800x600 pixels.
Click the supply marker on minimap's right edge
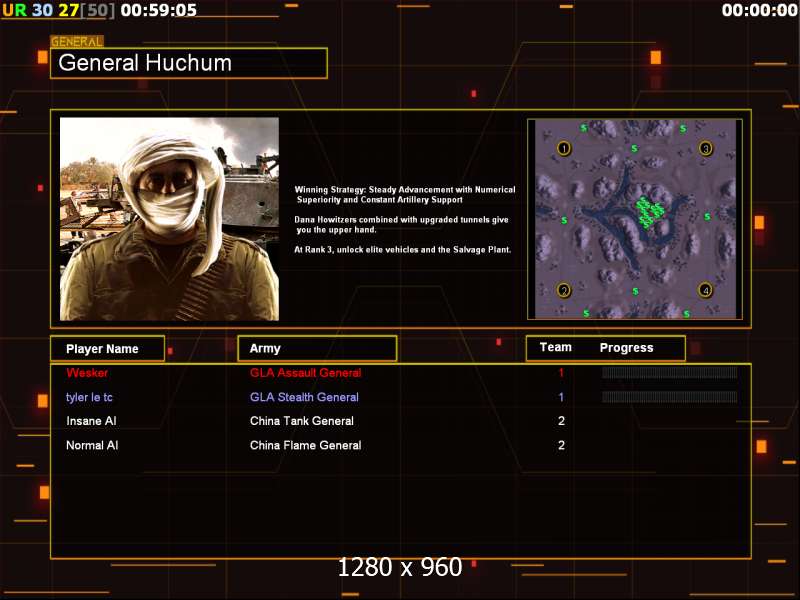click(x=707, y=217)
